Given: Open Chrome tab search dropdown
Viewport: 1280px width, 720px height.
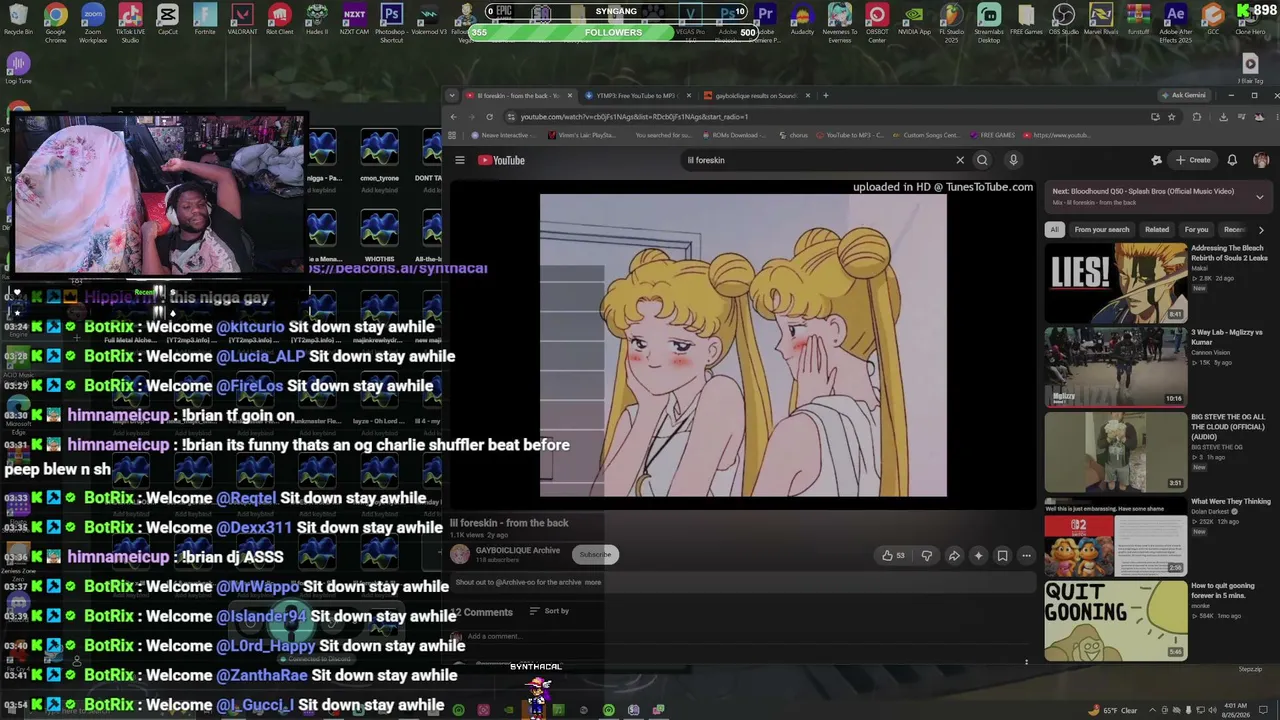Looking at the screenshot, I should point(452,96).
